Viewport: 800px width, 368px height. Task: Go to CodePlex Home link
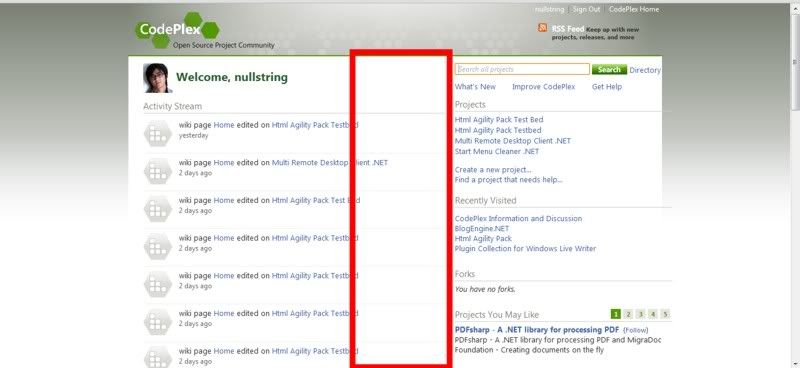coord(634,9)
